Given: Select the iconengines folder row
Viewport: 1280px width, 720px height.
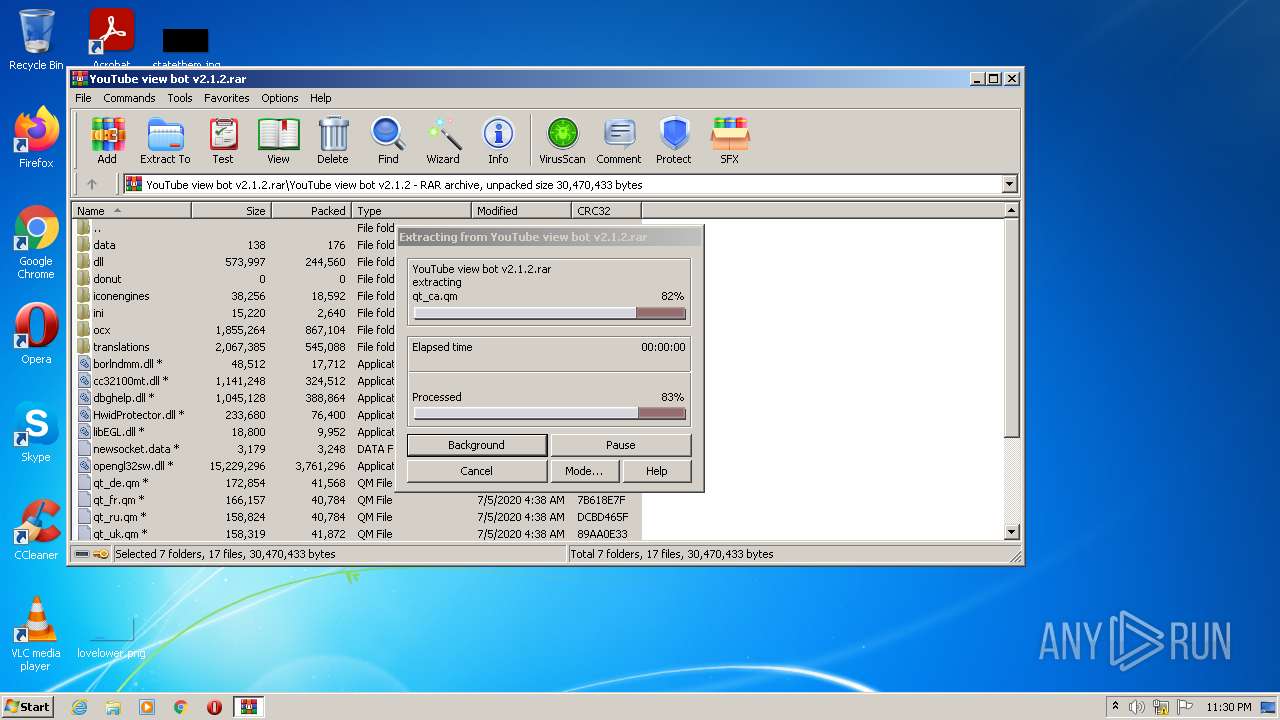Looking at the screenshot, I should coord(235,296).
